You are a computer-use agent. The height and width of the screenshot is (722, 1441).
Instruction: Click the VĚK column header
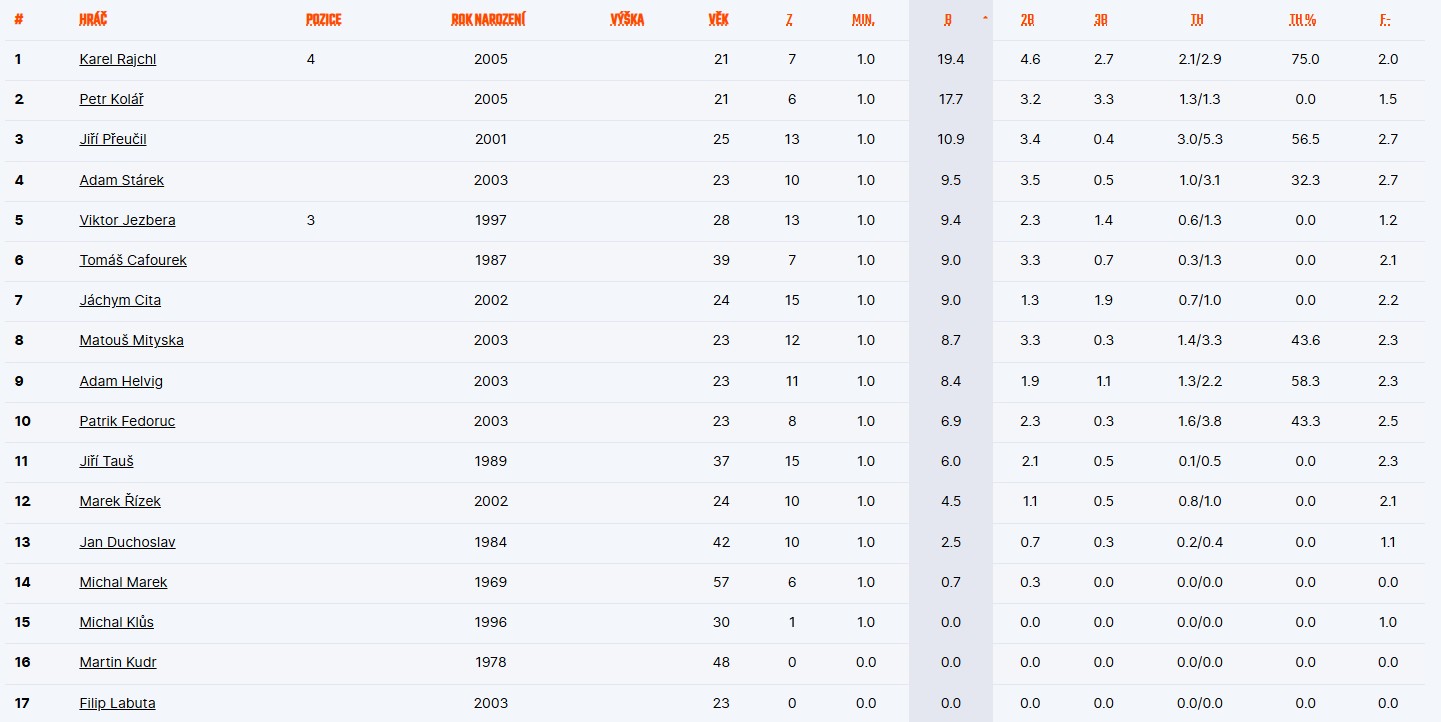718,20
